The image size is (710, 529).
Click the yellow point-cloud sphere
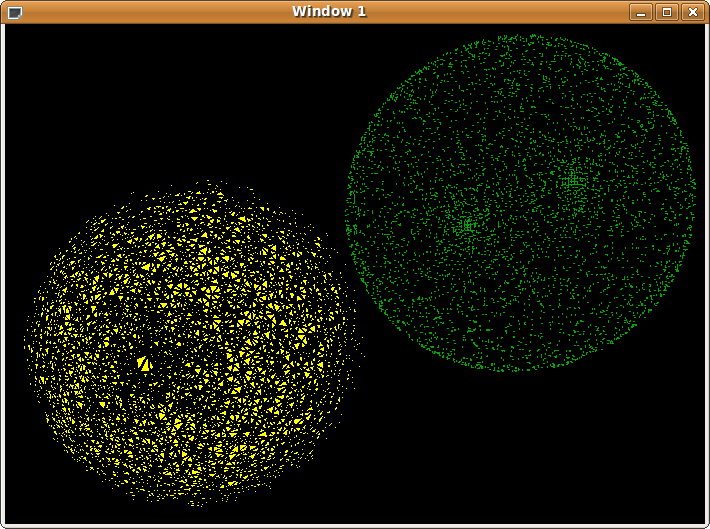(192, 343)
